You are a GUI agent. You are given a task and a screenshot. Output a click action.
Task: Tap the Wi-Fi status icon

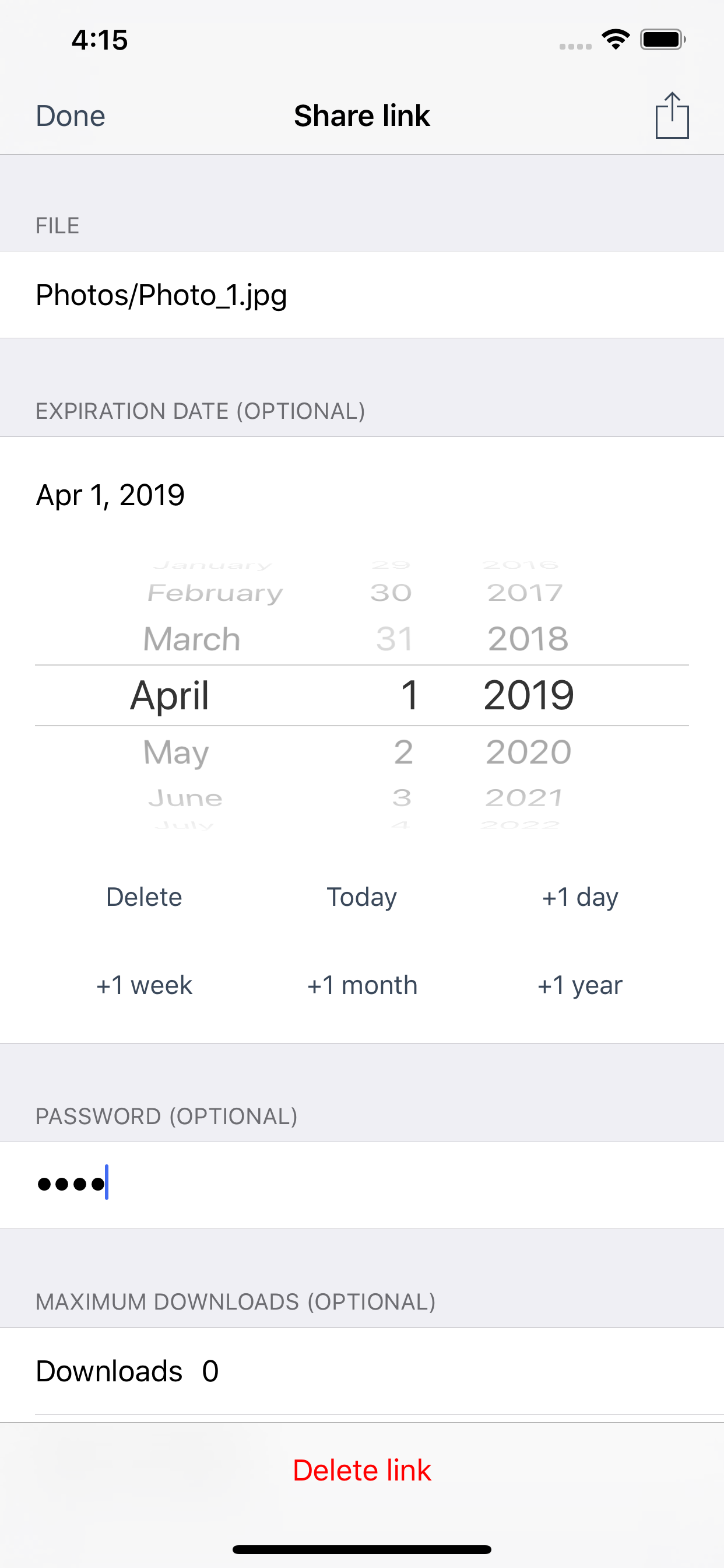tap(616, 40)
